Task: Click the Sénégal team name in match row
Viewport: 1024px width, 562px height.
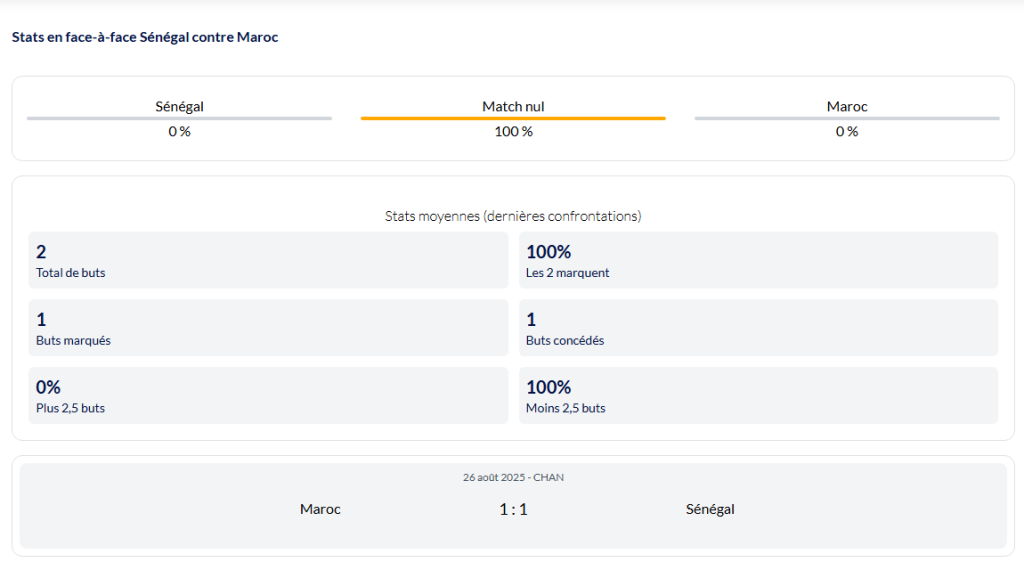Action: tap(710, 509)
